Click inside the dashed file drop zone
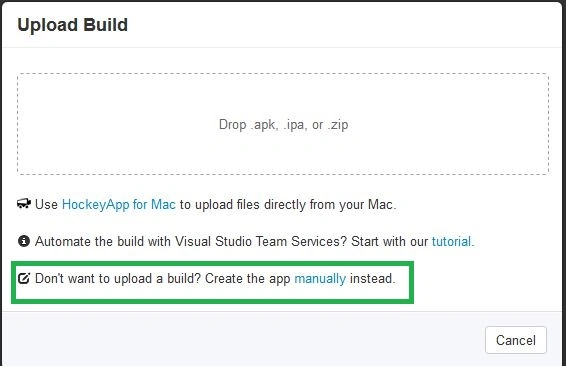This screenshot has width=566, height=366. [283, 124]
